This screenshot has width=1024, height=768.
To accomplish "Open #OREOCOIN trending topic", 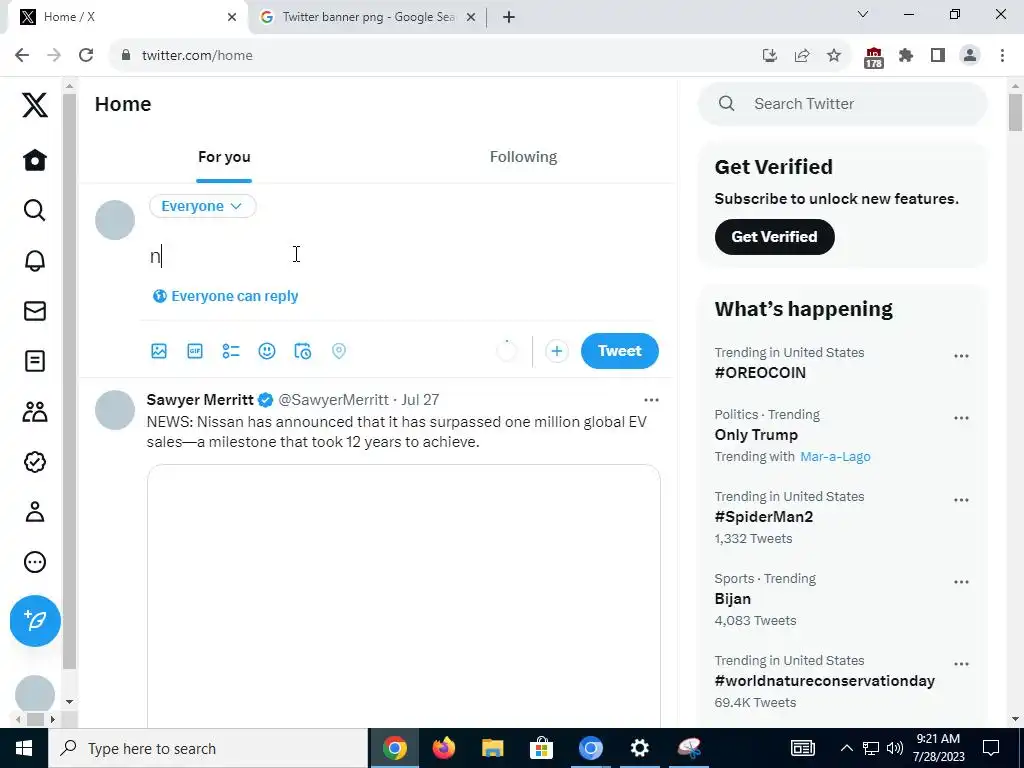I will (x=760, y=373).
